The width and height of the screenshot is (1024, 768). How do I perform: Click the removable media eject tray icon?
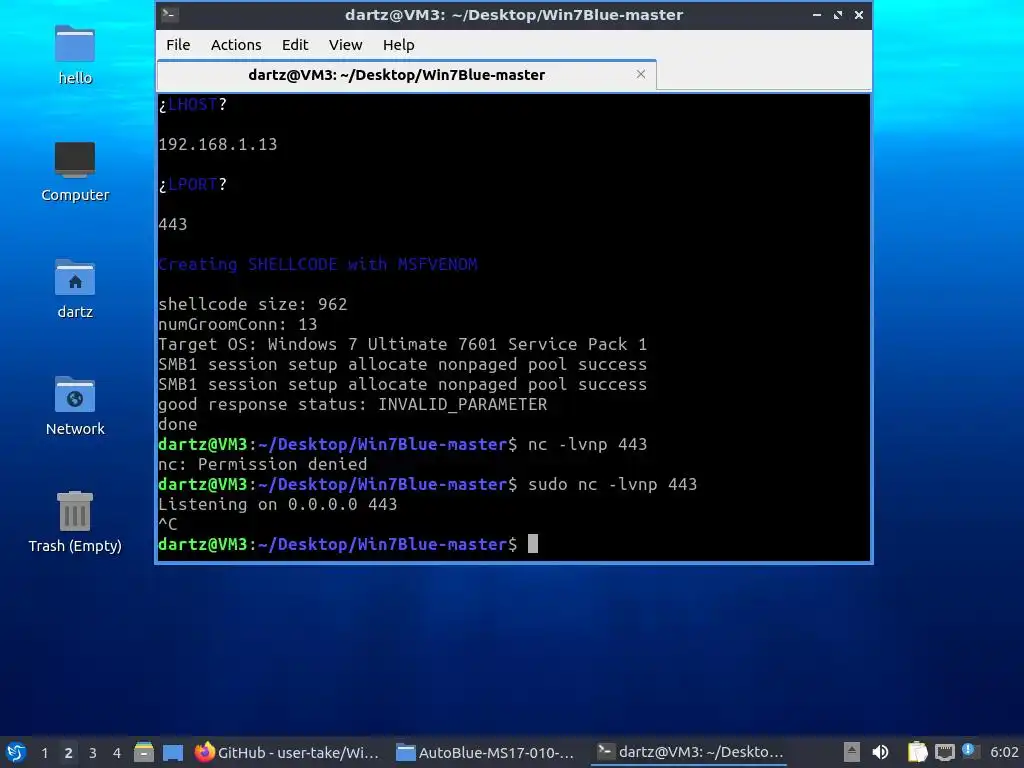point(852,752)
